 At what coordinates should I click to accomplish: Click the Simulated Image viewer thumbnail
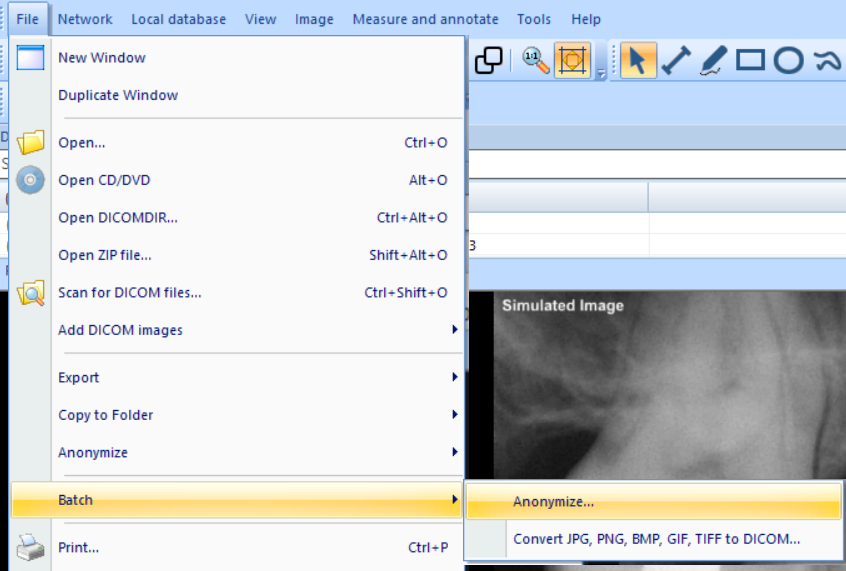[x=670, y=385]
